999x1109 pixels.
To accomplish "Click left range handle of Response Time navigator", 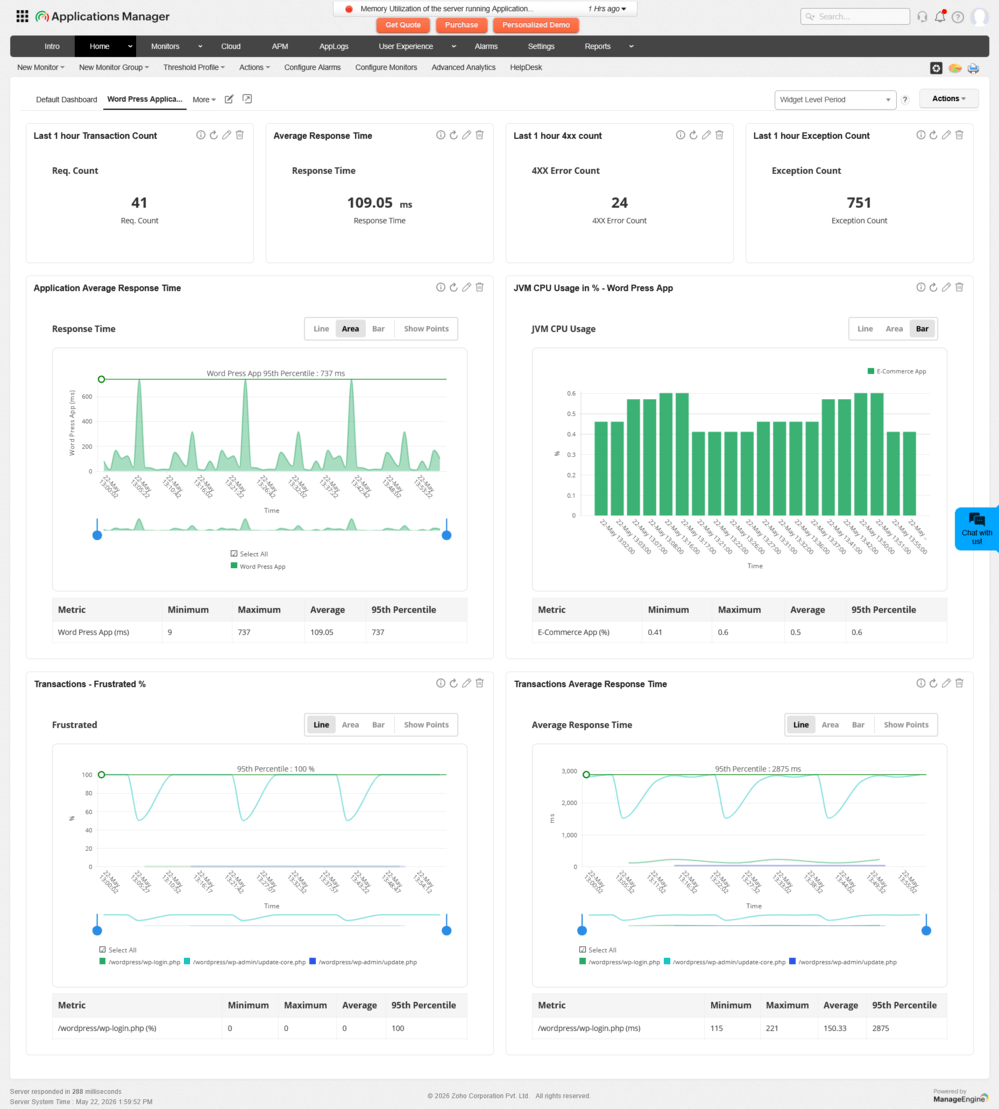I will pyautogui.click(x=98, y=535).
